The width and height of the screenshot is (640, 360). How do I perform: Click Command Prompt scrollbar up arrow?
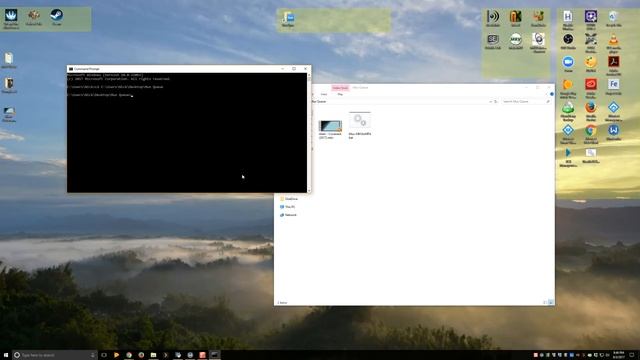tap(309, 76)
